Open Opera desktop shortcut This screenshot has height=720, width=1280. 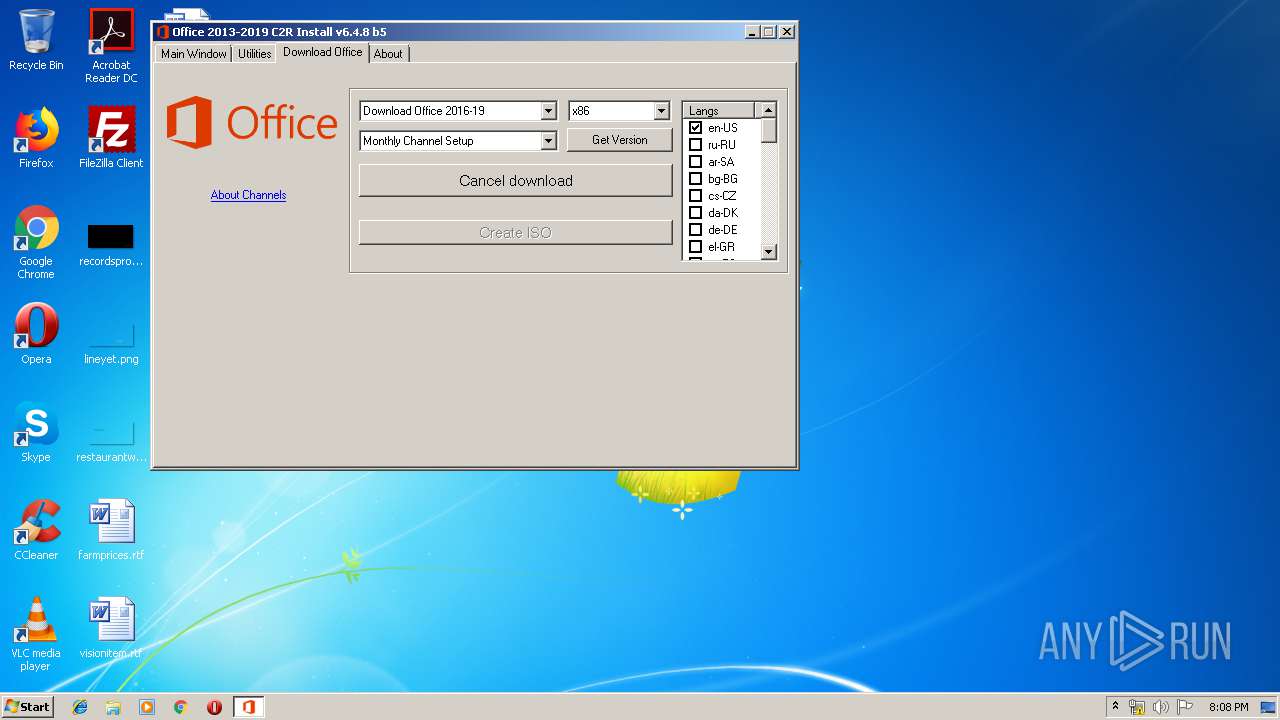coord(36,334)
